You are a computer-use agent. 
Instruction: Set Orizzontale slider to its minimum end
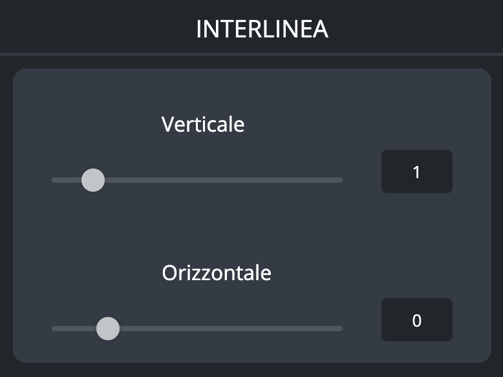pyautogui.click(x=54, y=328)
